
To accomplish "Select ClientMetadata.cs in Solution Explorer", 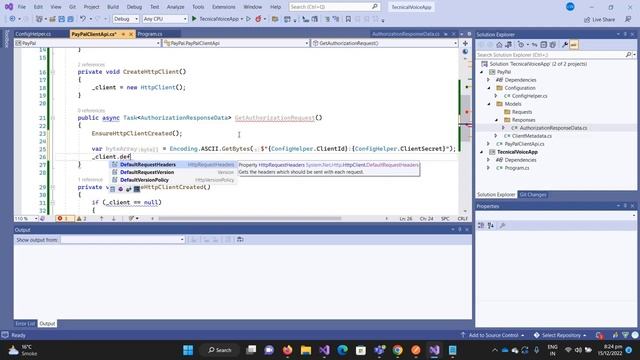I will [x=531, y=136].
